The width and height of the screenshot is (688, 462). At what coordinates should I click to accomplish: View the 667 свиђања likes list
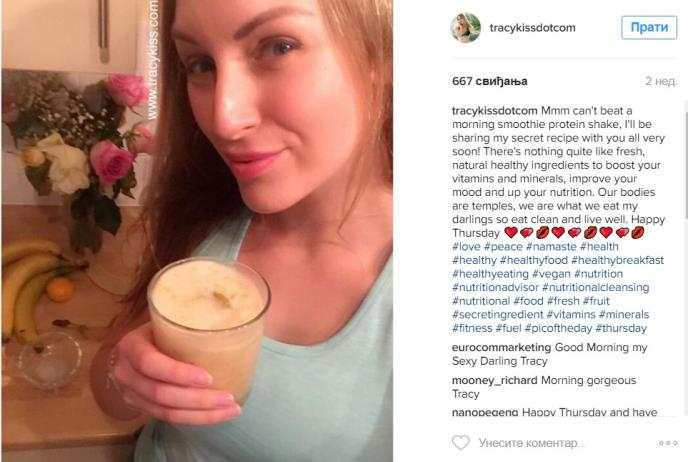(x=490, y=81)
